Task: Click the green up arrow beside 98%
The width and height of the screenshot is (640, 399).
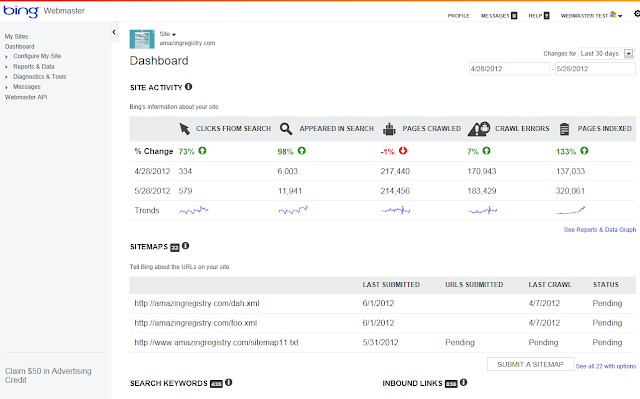Action: [302, 151]
